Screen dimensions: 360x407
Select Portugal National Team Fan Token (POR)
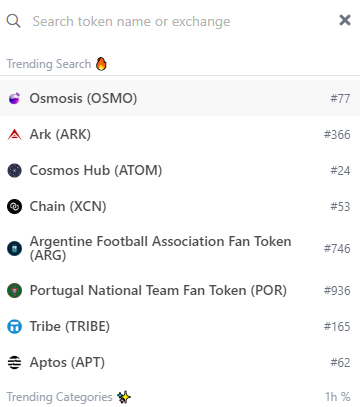point(180,290)
